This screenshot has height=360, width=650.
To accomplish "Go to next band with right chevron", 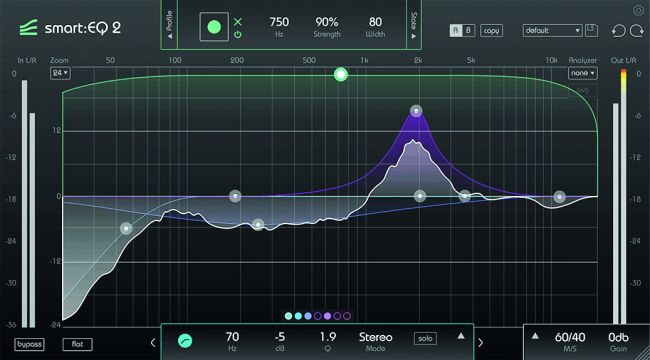I will [x=480, y=343].
